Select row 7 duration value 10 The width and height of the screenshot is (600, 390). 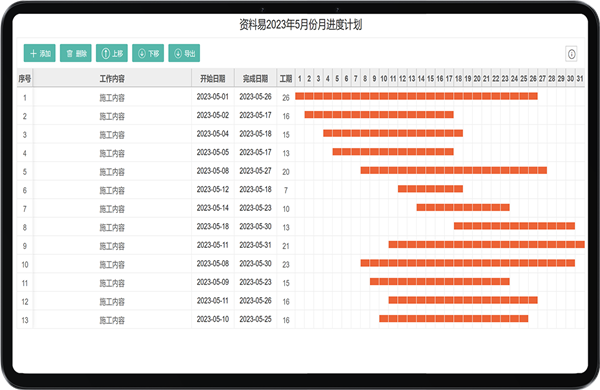tap(286, 209)
